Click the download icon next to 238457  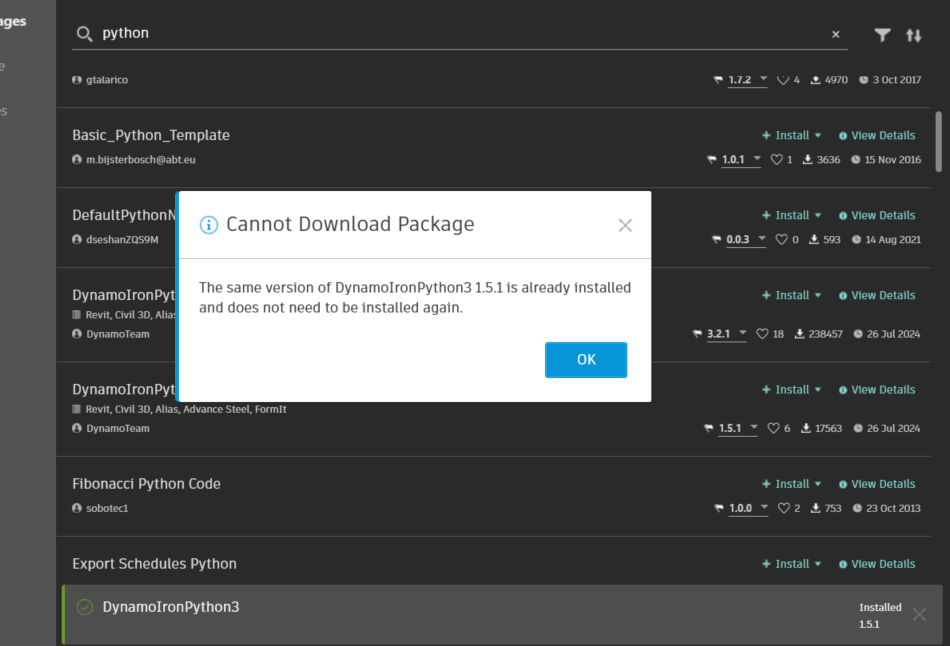800,334
